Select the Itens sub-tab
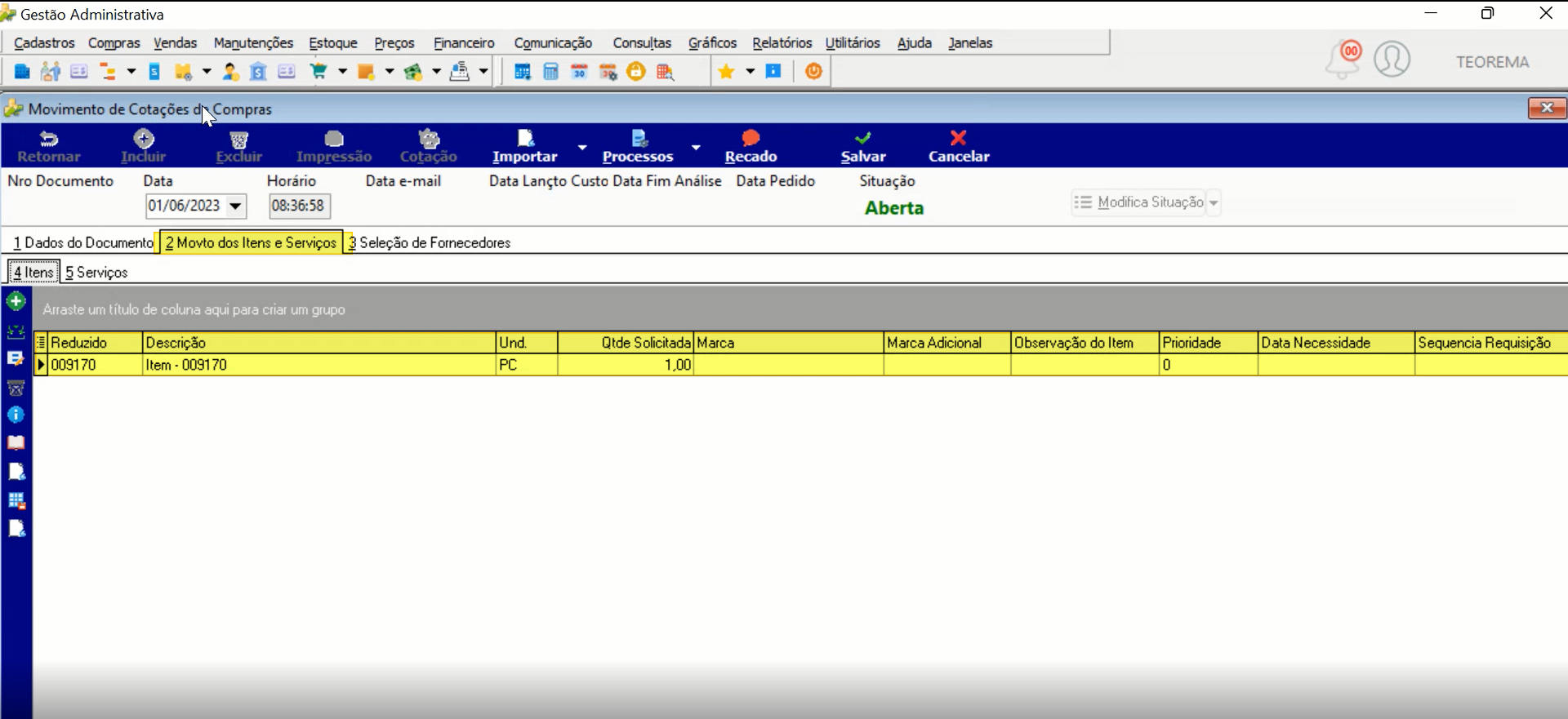This screenshot has width=1568, height=719. pos(33,273)
